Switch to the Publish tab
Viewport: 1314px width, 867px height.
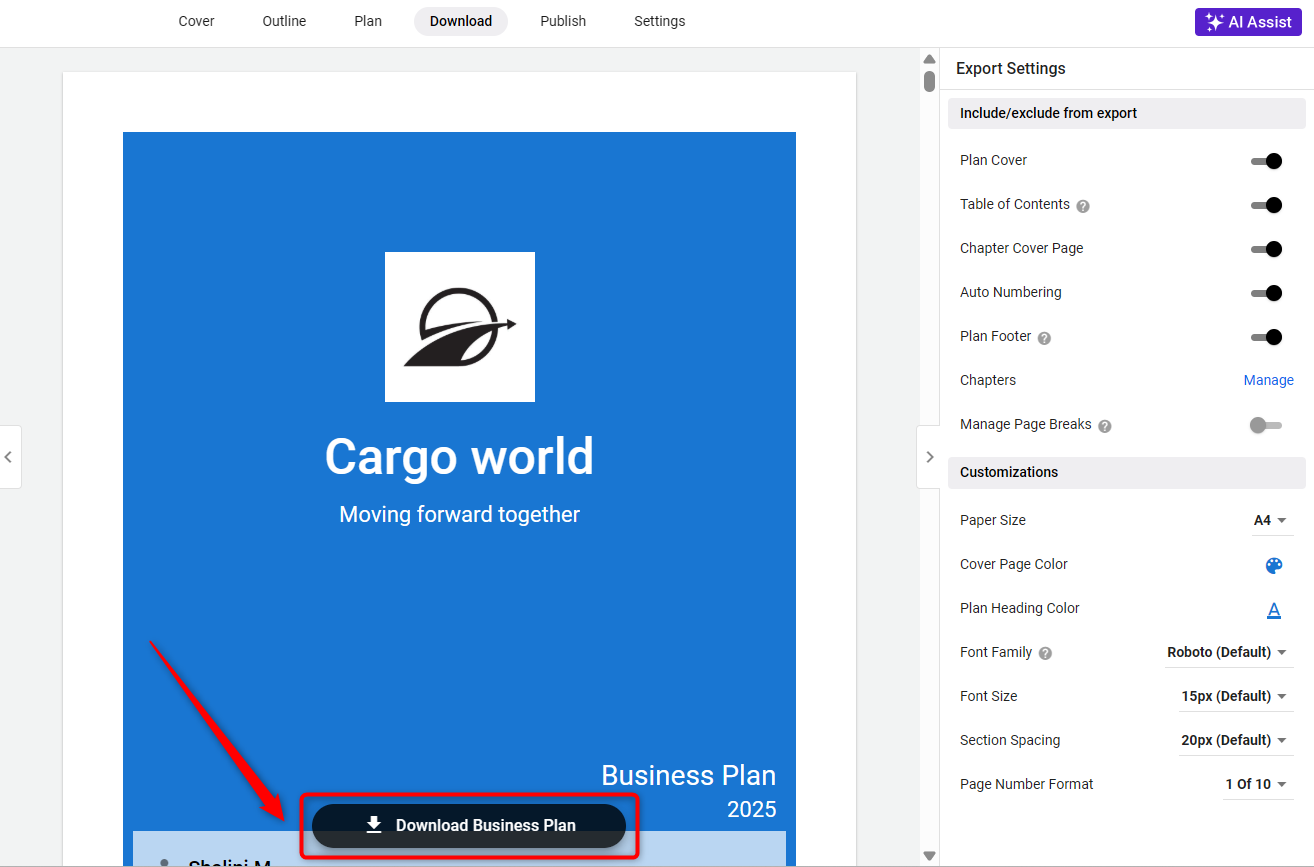tap(563, 21)
